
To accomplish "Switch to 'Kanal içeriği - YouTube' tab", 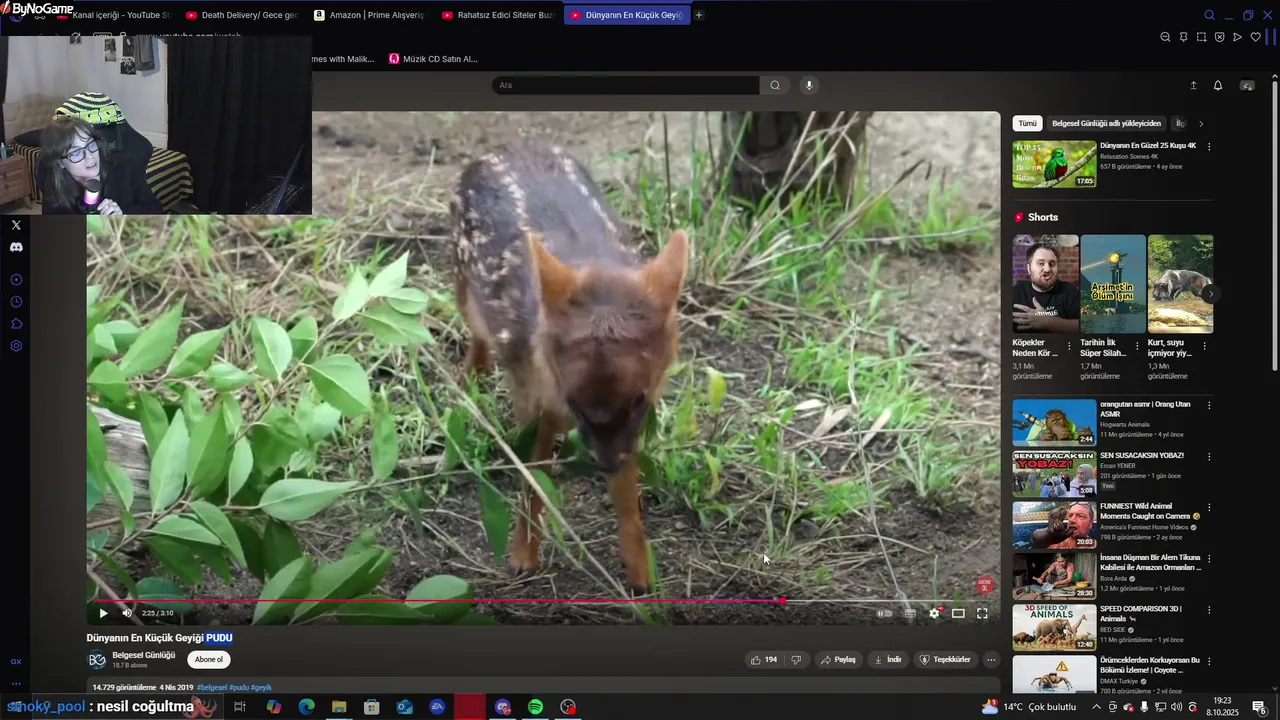I will (114, 15).
